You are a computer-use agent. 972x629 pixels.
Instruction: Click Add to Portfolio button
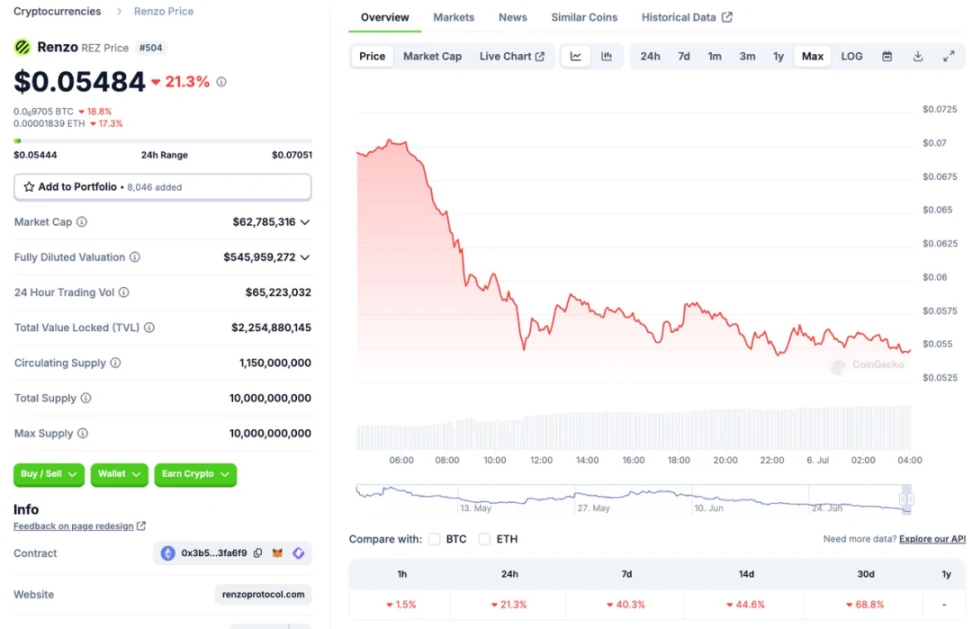click(x=162, y=187)
